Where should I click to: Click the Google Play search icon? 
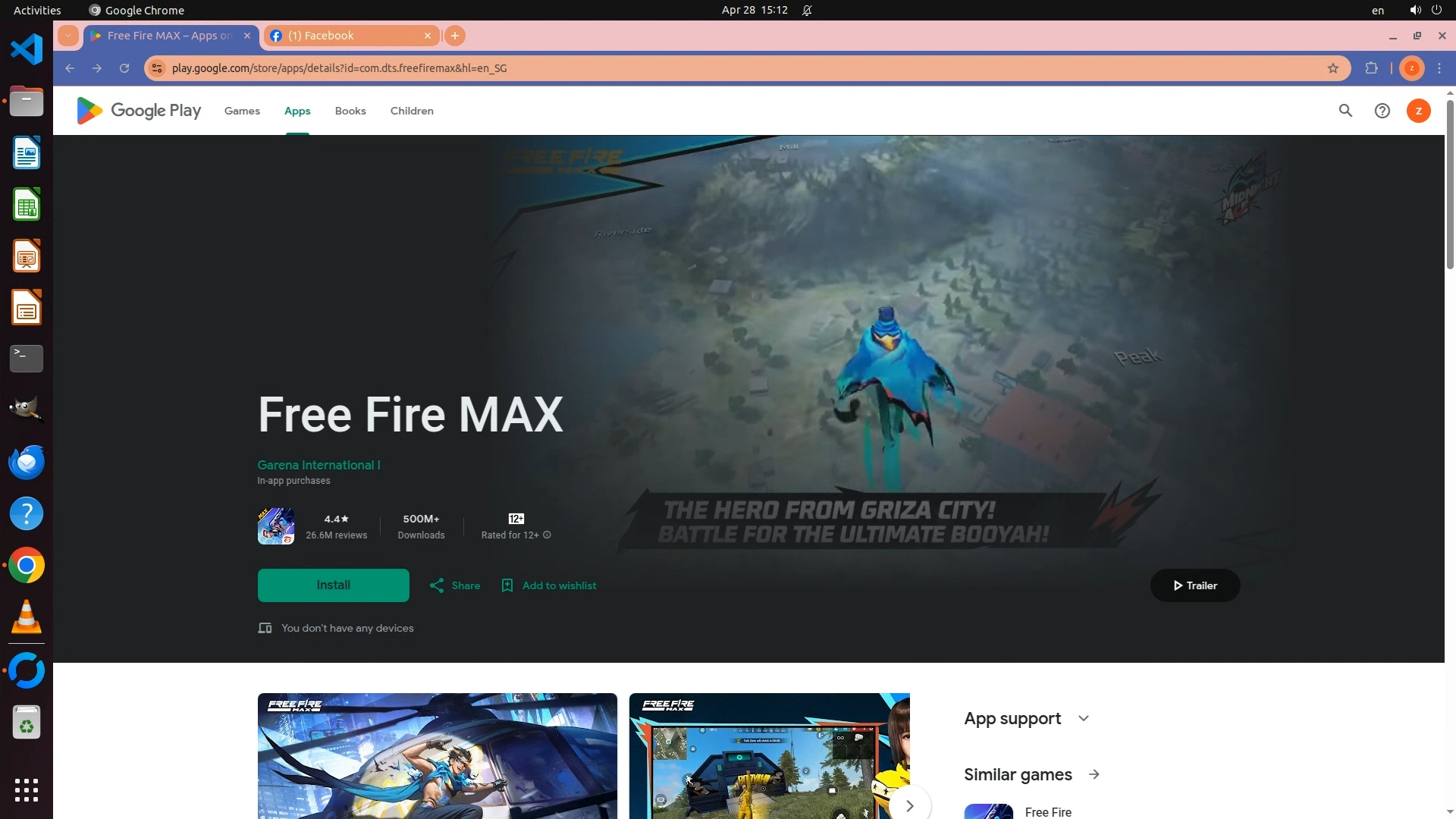coord(1345,111)
